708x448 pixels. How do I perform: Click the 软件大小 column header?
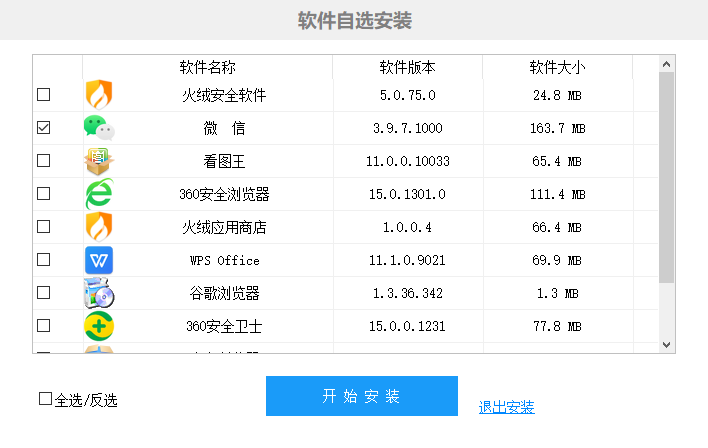coord(558,67)
